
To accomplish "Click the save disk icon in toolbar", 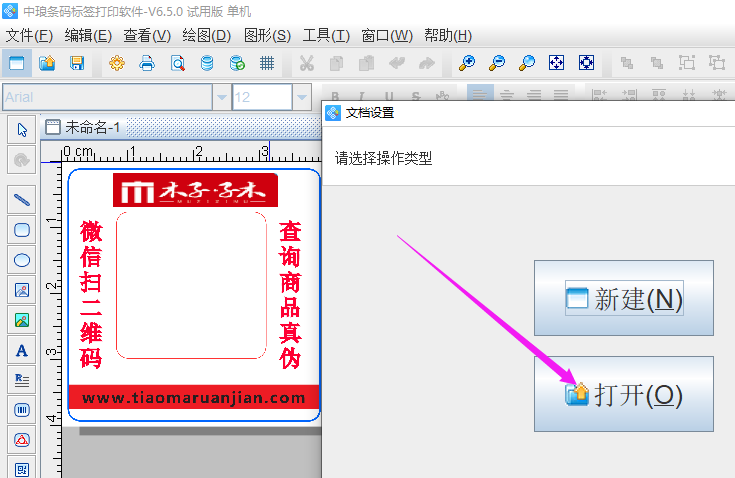I will point(76,63).
